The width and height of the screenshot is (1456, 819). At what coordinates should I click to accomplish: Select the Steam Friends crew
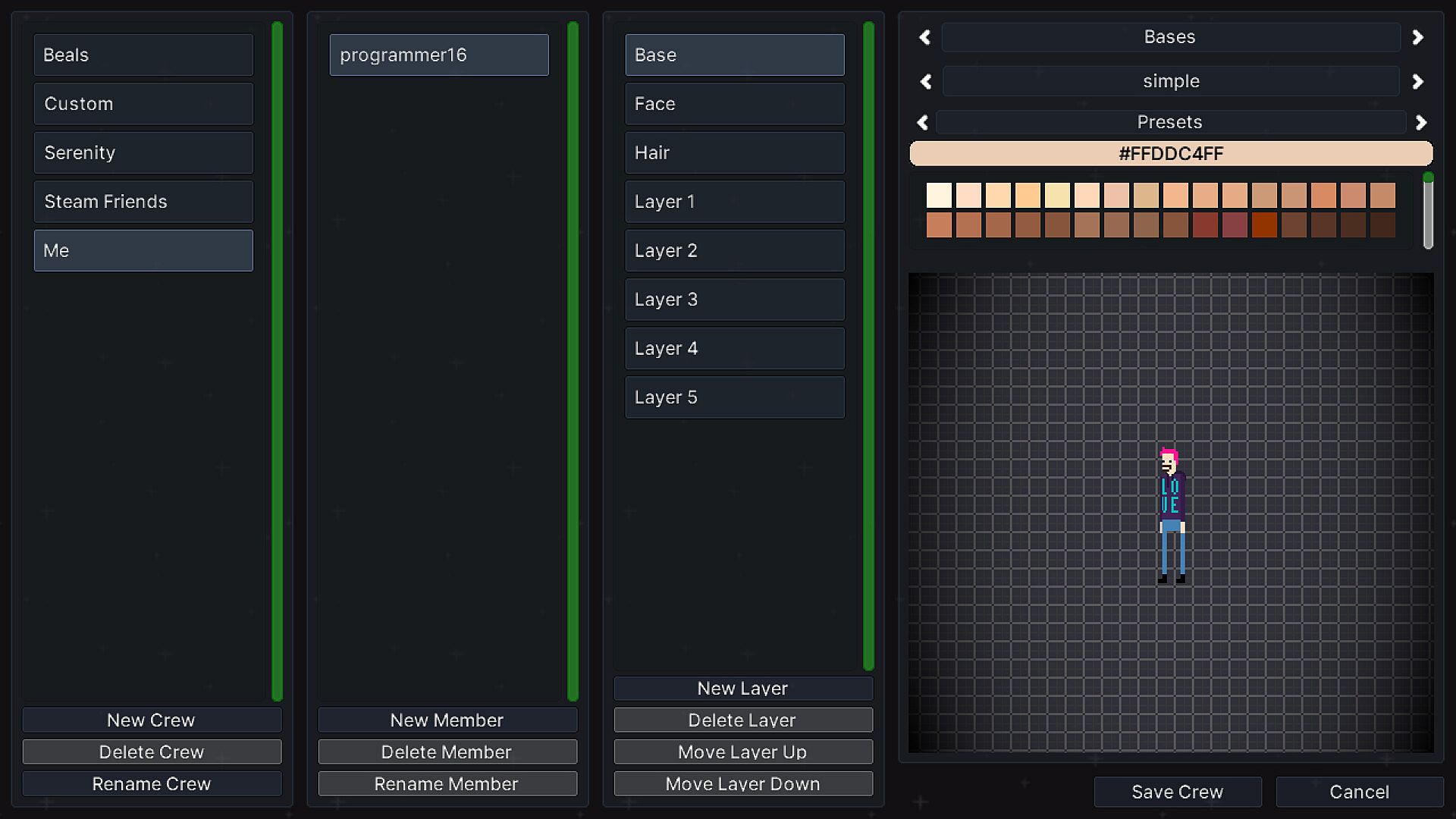[x=143, y=202]
